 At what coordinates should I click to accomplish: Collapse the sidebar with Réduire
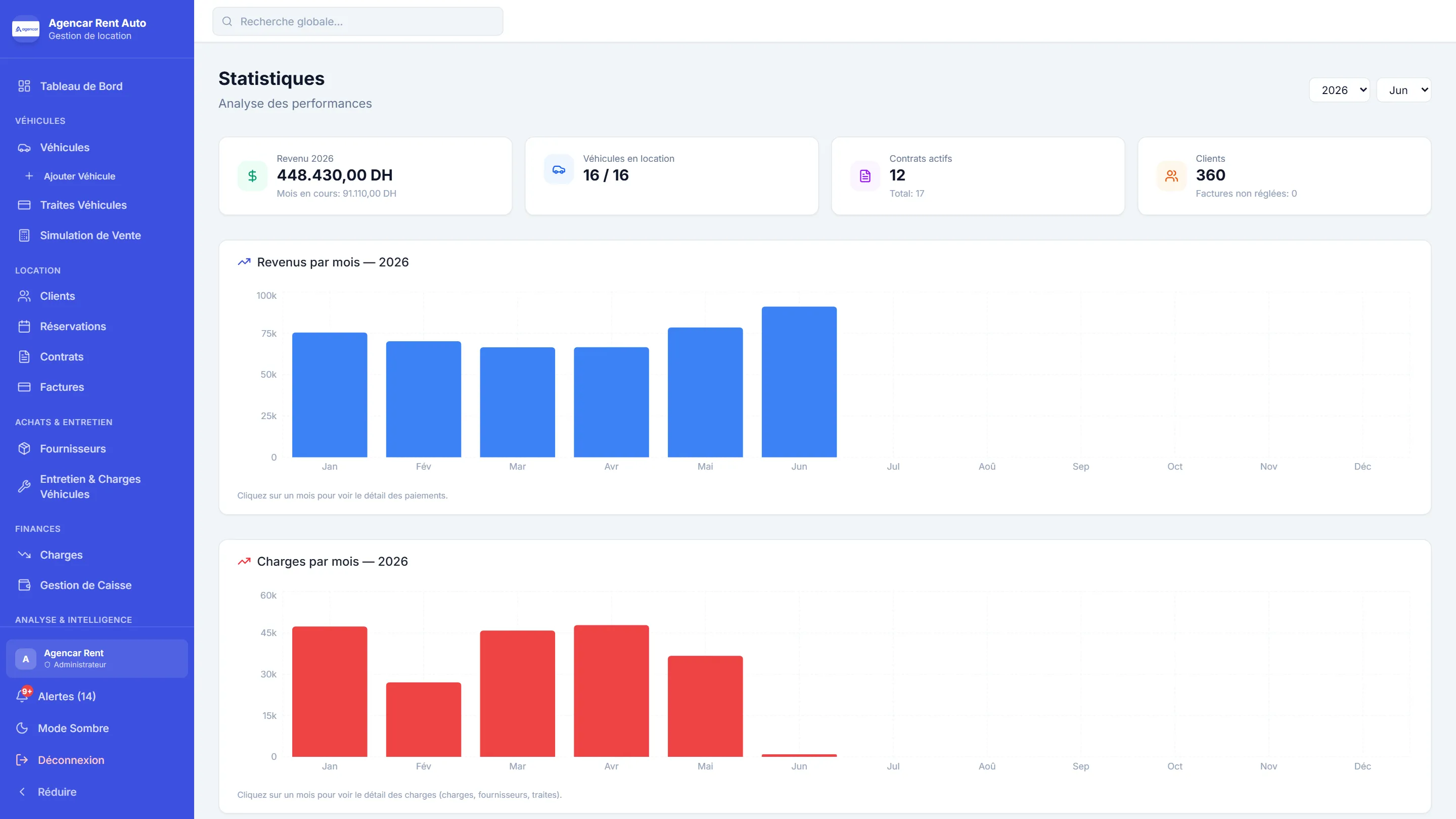point(97,792)
